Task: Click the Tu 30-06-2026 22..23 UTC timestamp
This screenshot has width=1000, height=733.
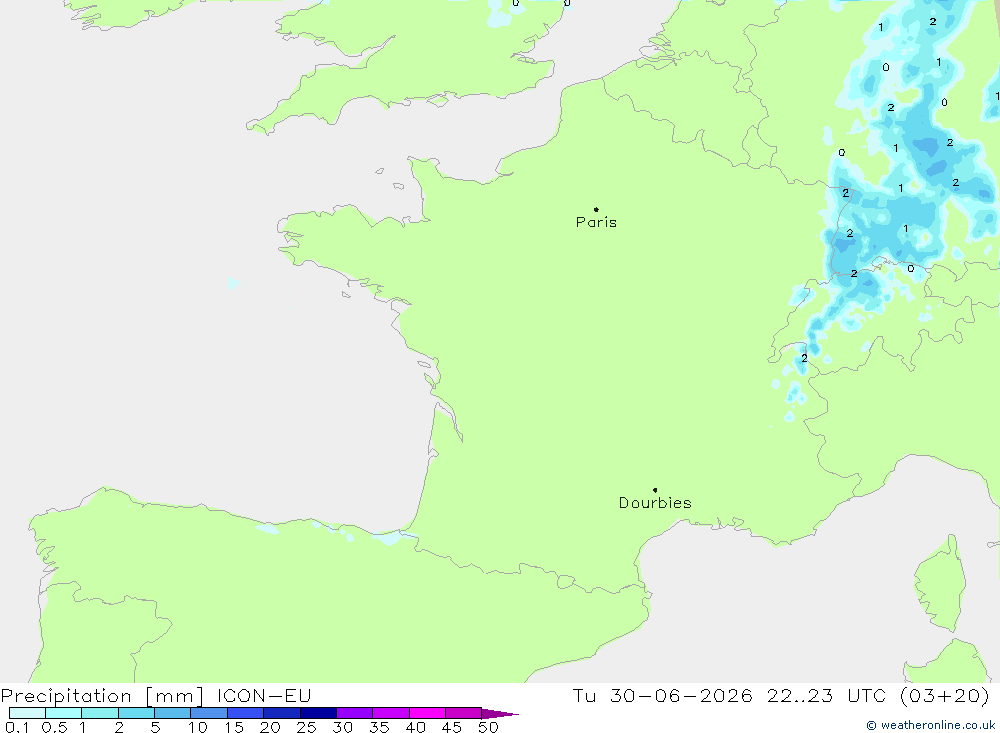Action: 781,695
